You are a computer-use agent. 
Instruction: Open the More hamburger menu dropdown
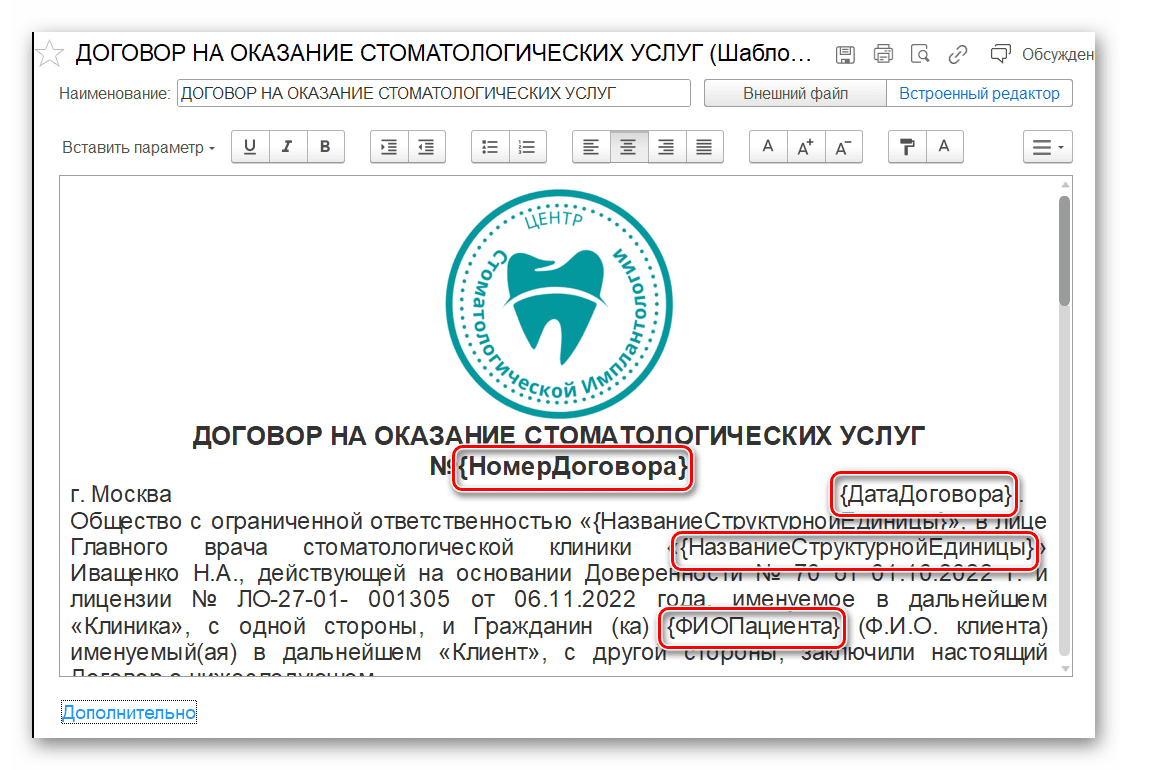point(1047,146)
